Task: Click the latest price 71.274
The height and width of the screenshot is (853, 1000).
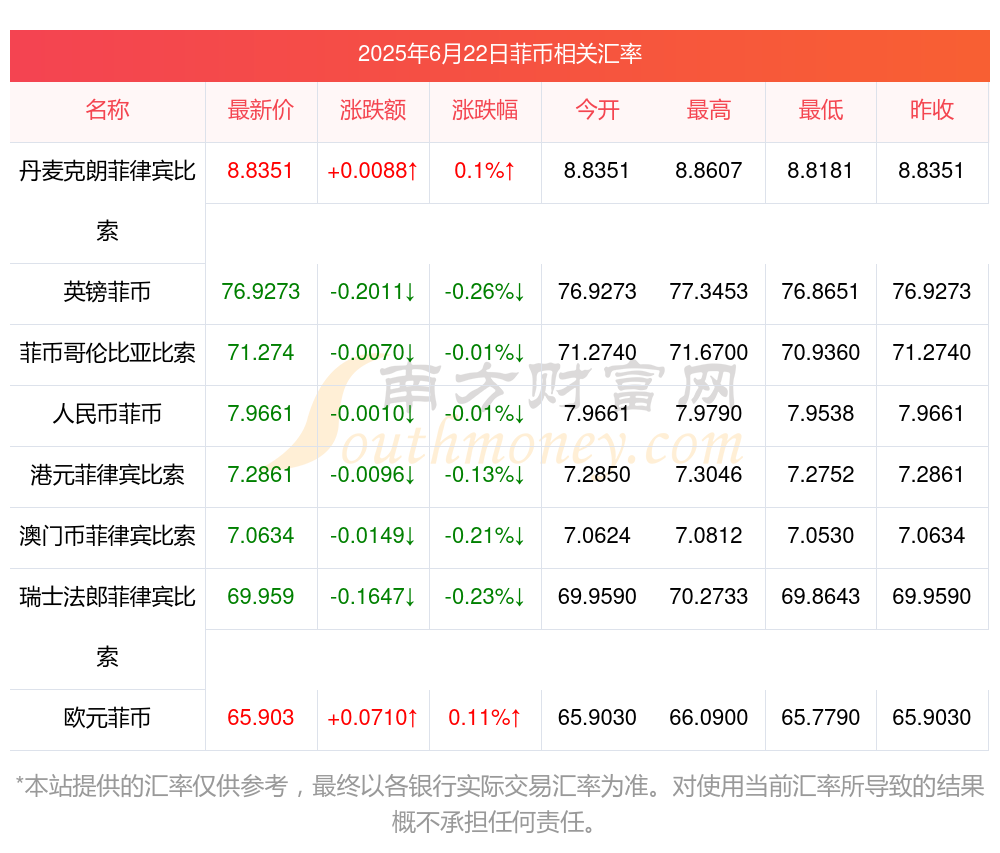Action: point(260,352)
